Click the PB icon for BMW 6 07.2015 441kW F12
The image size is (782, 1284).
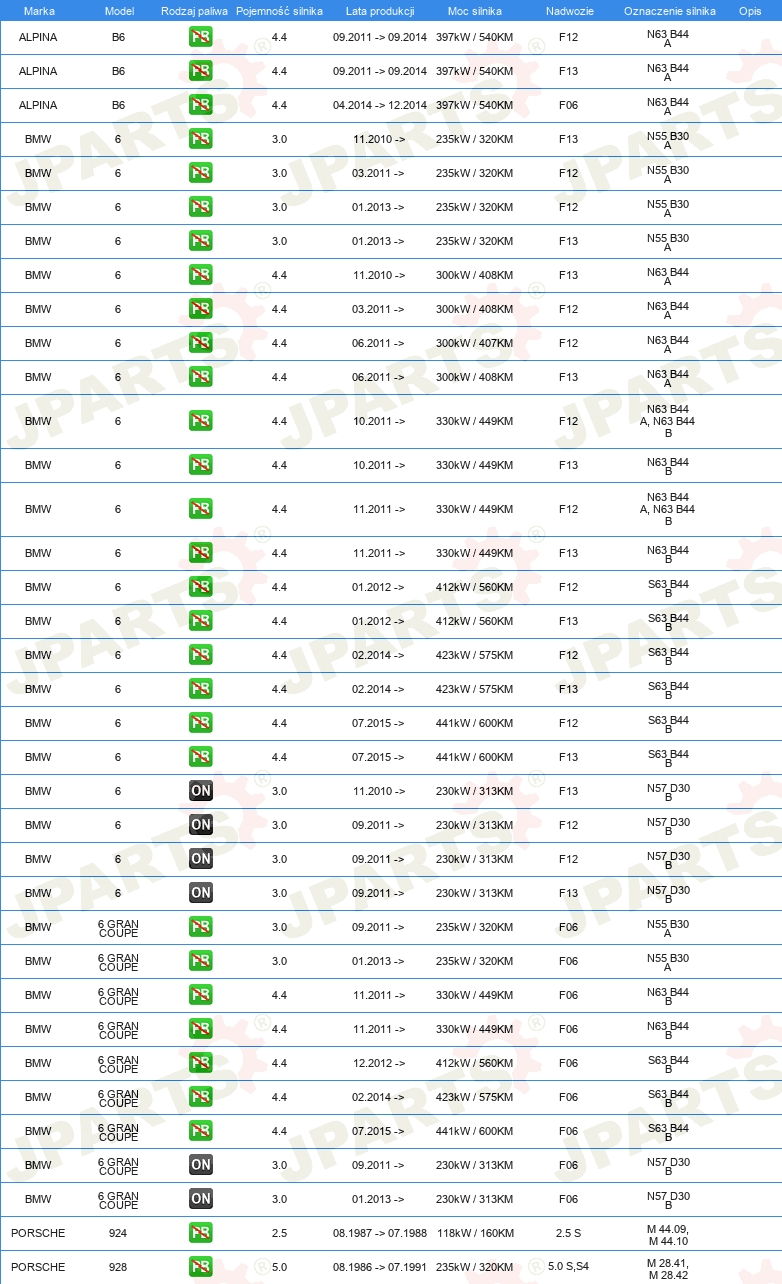[201, 724]
